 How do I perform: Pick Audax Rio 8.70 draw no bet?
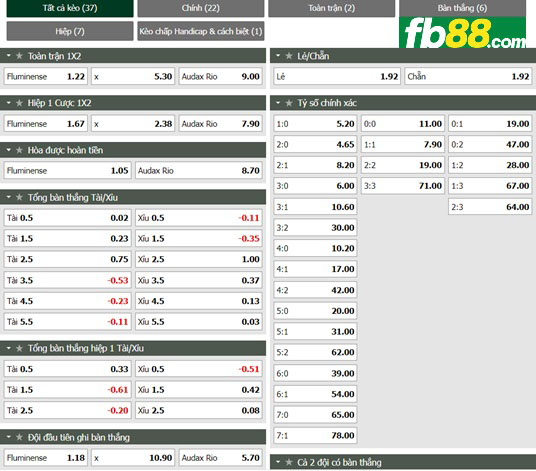(x=199, y=170)
